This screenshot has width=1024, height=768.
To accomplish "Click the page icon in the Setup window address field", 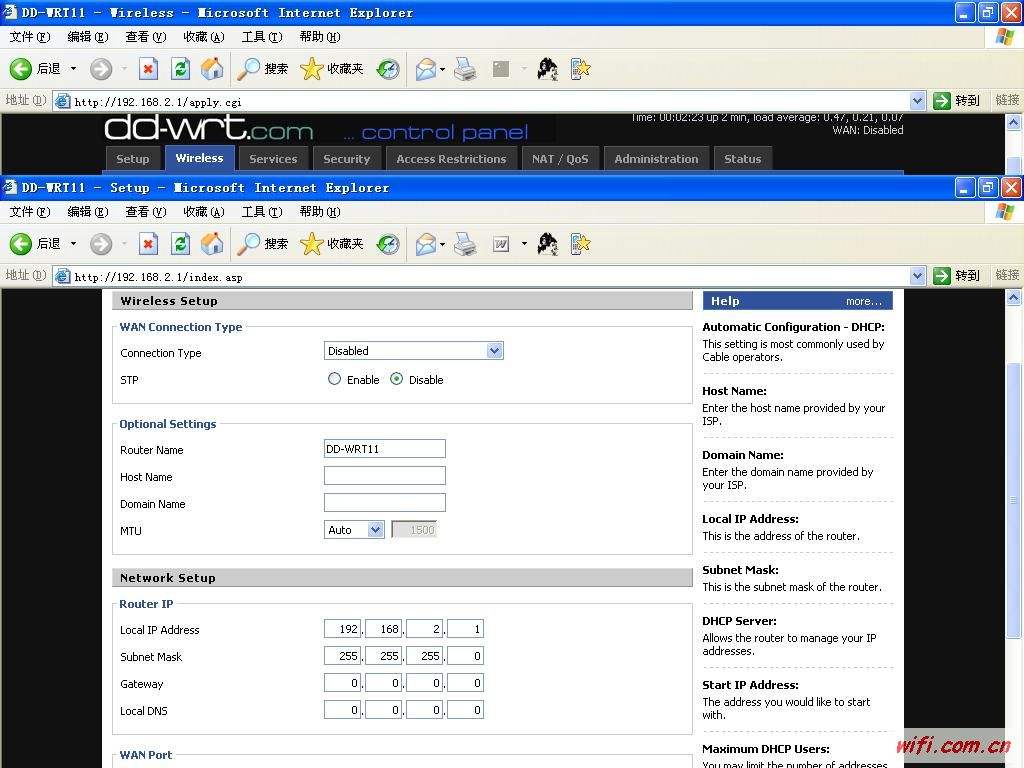I will (x=63, y=276).
